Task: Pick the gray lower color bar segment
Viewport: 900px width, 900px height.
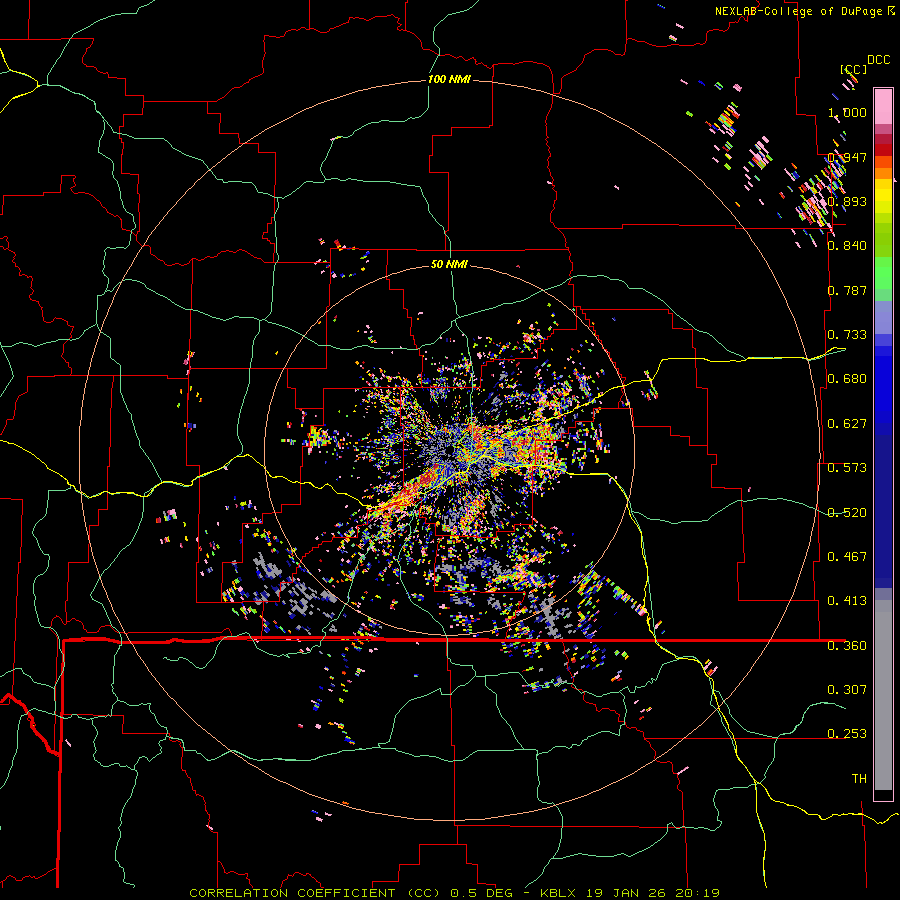Action: [883, 695]
